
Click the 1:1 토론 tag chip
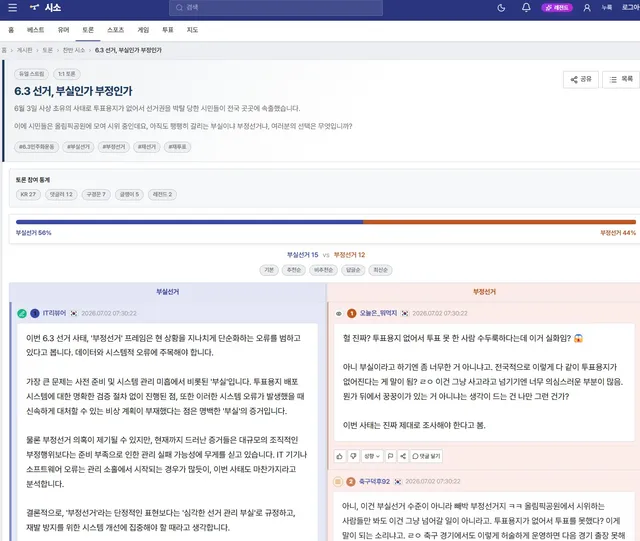click(67, 74)
